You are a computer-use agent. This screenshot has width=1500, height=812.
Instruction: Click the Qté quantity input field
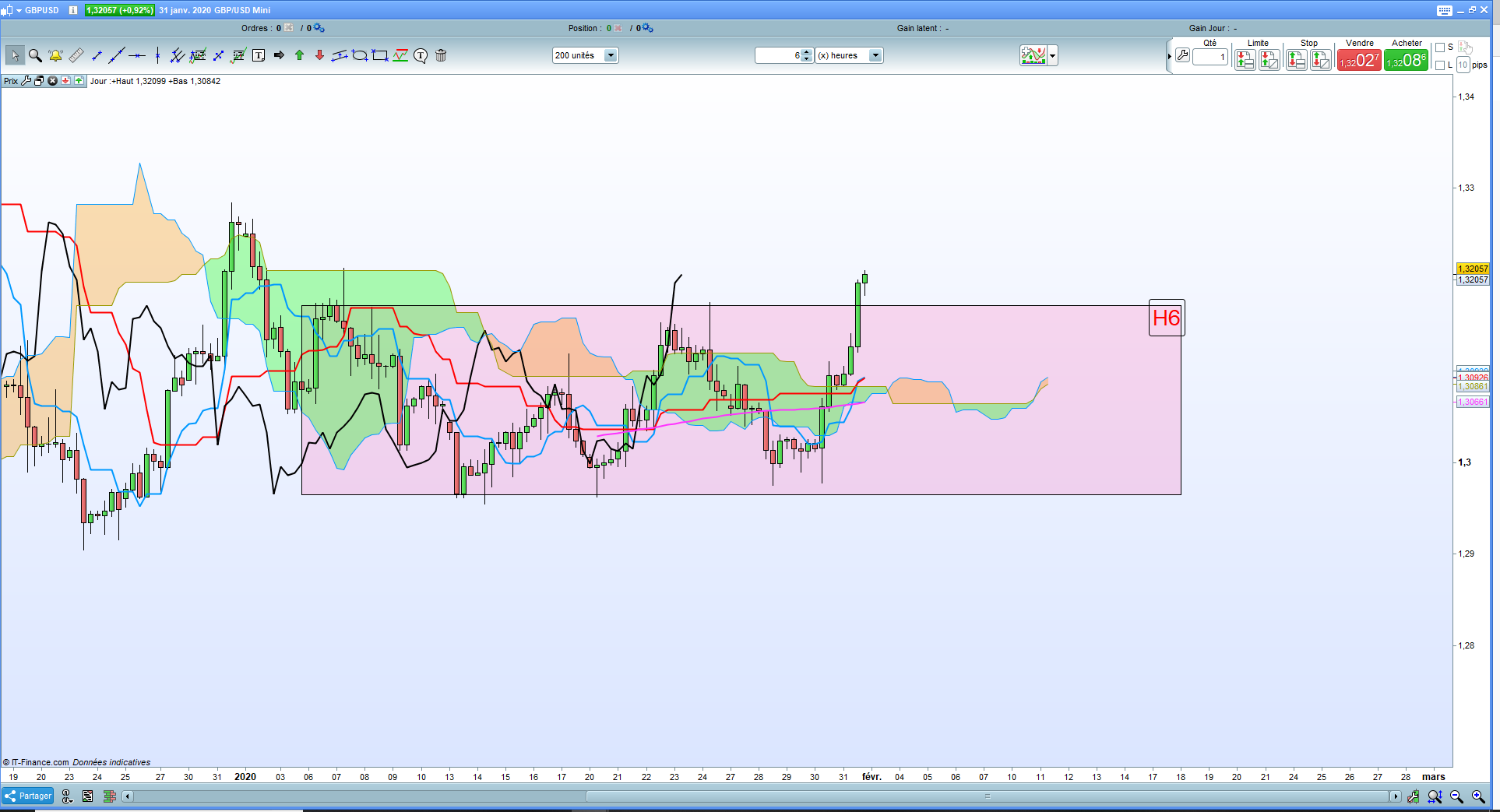[x=1210, y=57]
